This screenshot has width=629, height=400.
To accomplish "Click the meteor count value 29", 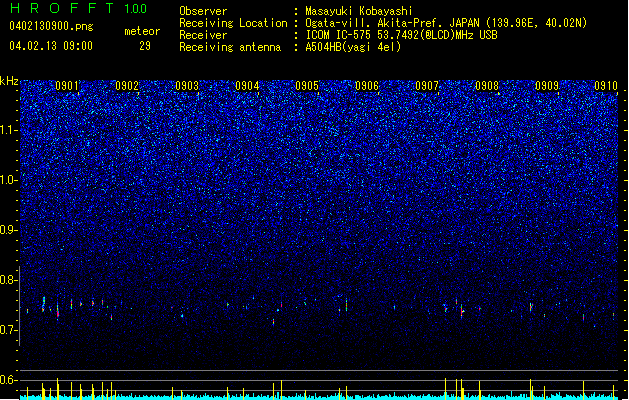I will [145, 46].
